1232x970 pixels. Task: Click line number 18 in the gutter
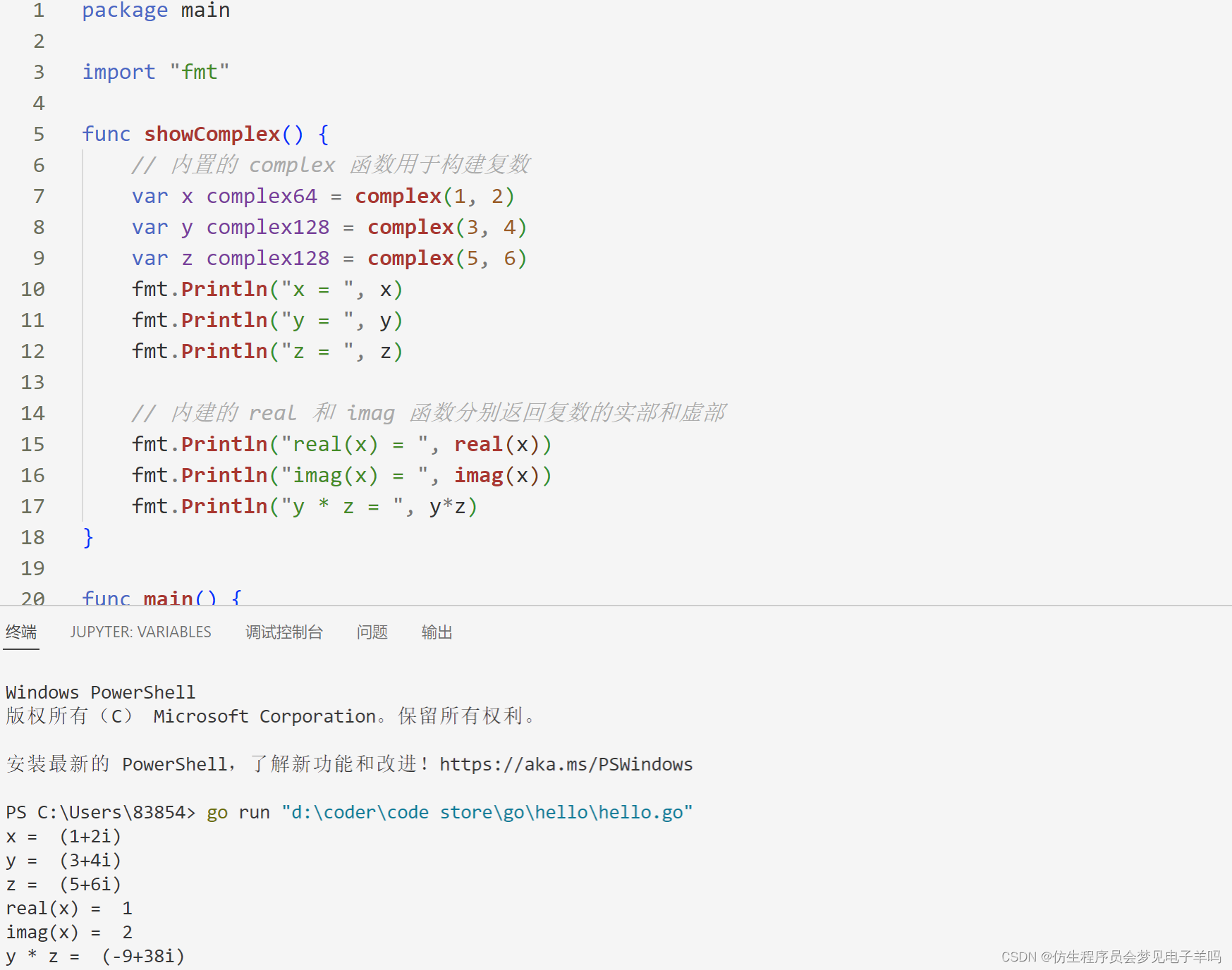click(32, 537)
